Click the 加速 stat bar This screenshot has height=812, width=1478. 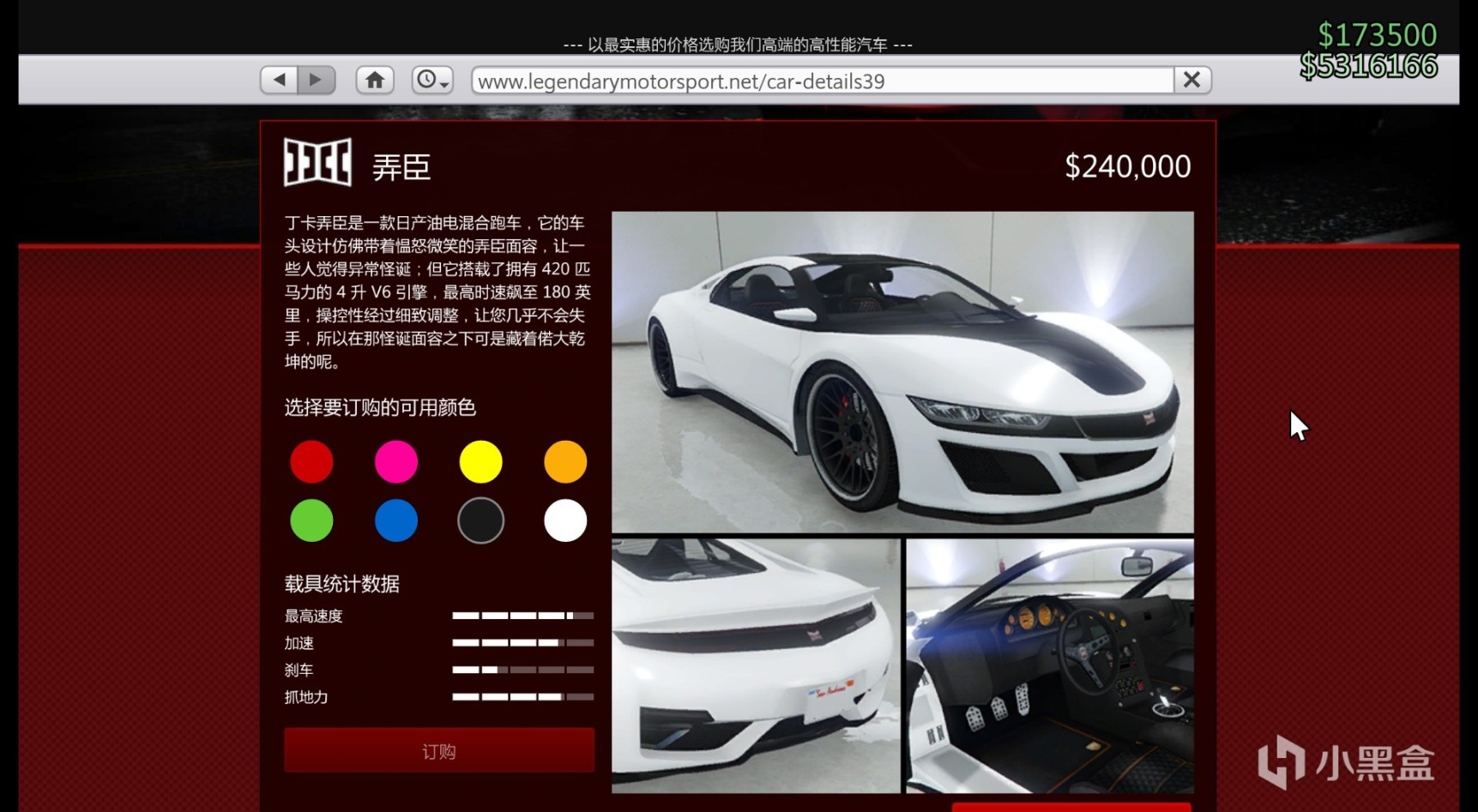pos(523,642)
